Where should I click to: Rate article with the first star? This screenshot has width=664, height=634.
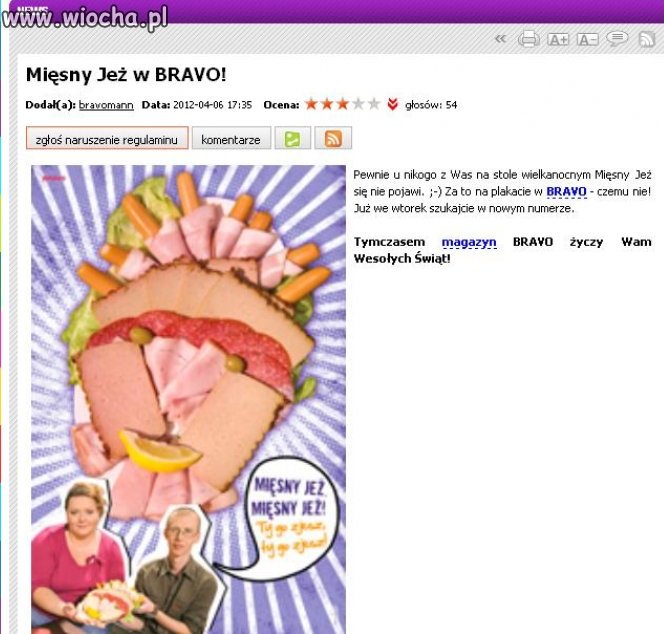311,104
